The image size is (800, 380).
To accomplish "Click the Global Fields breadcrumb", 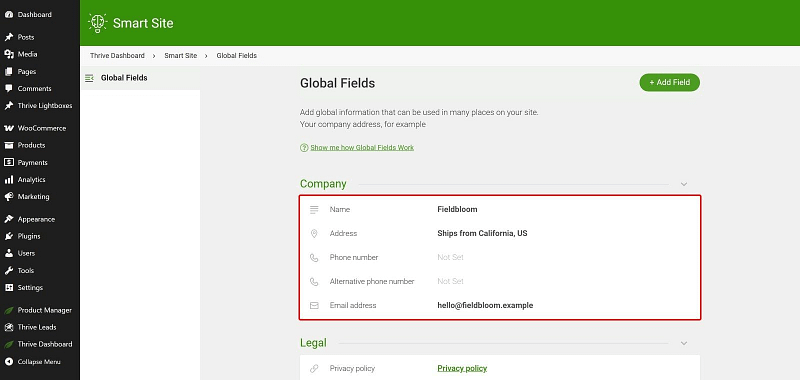I will point(237,56).
